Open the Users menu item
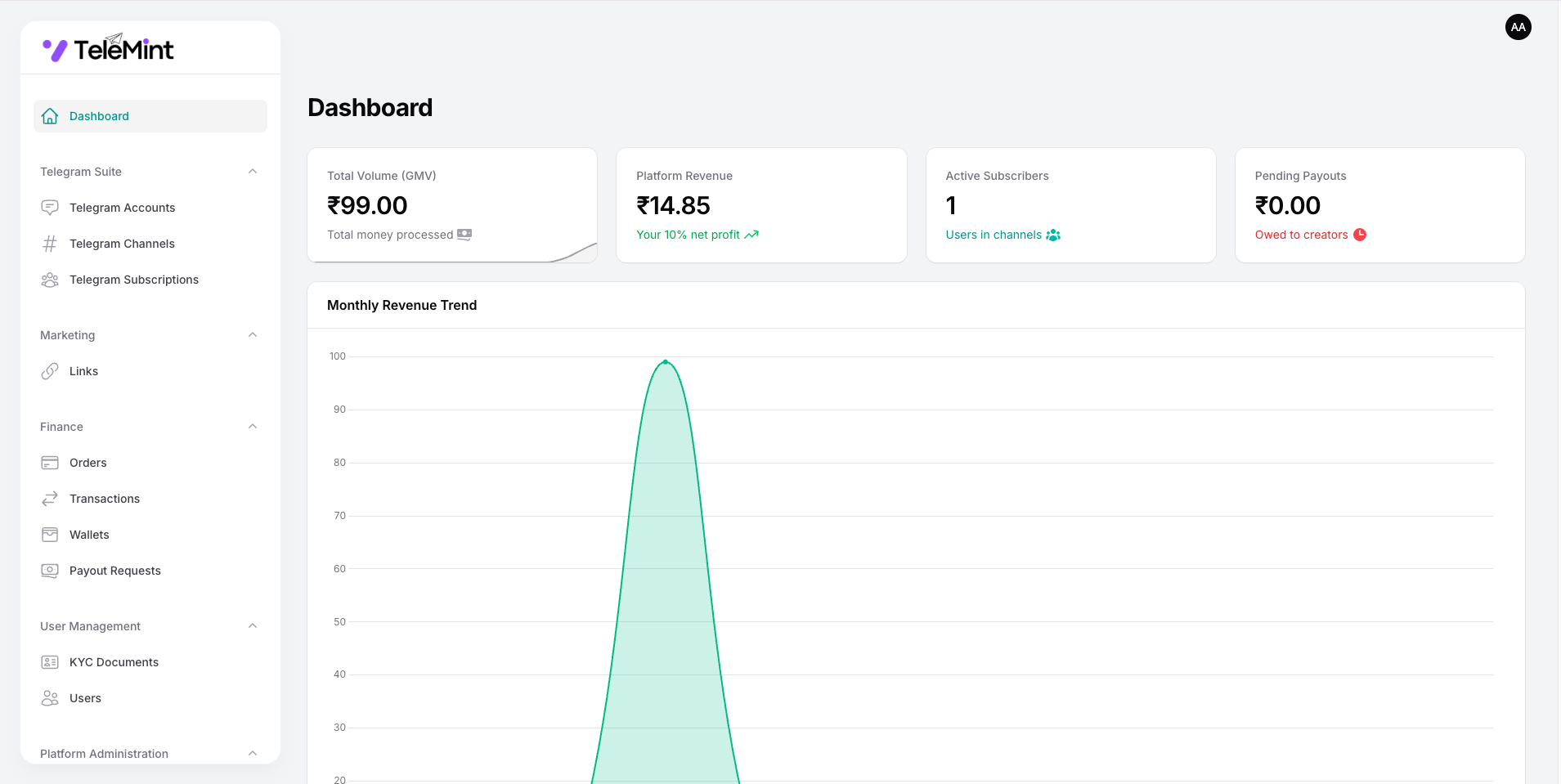Screen dimensions: 1561x784 point(85,698)
